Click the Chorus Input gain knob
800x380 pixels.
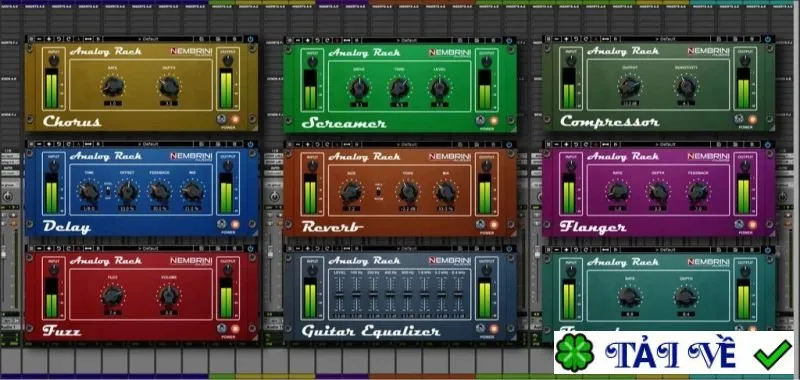coord(53,61)
